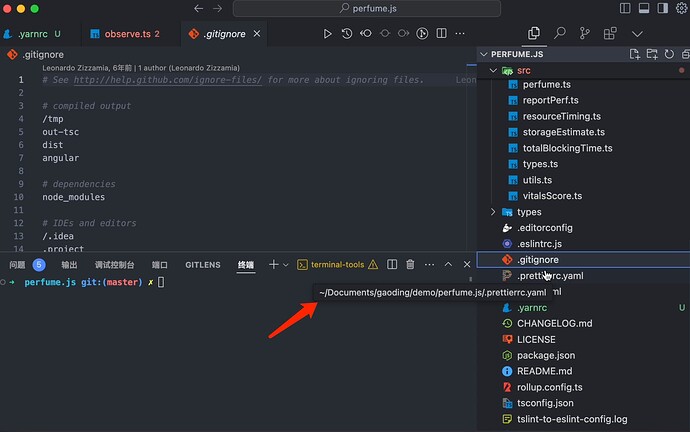The width and height of the screenshot is (690, 432).
Task: Open file history (clock) icon
Action: pos(347,33)
